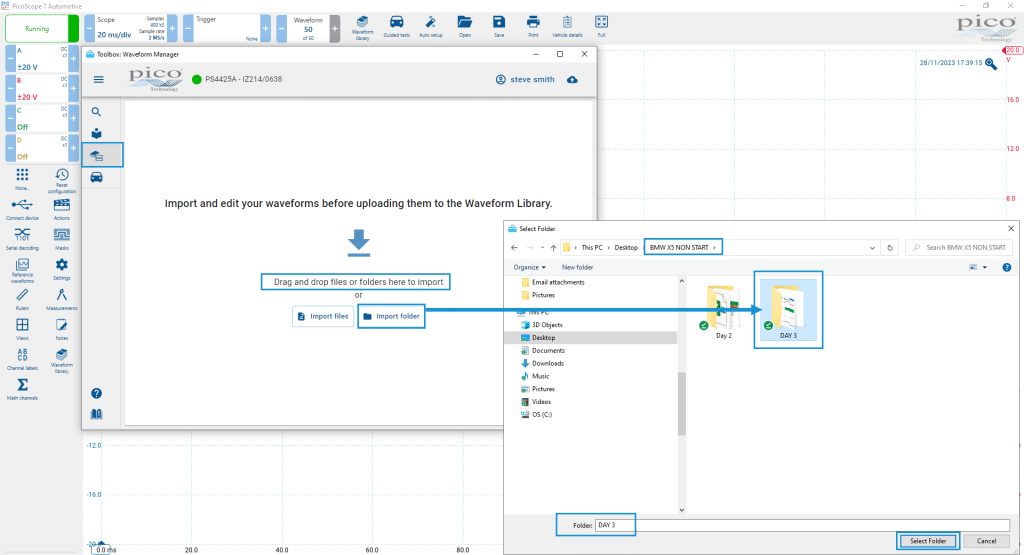Screen dimensions: 1024x555
Task: Open Waveform library from top toolbar
Action: tap(362, 27)
